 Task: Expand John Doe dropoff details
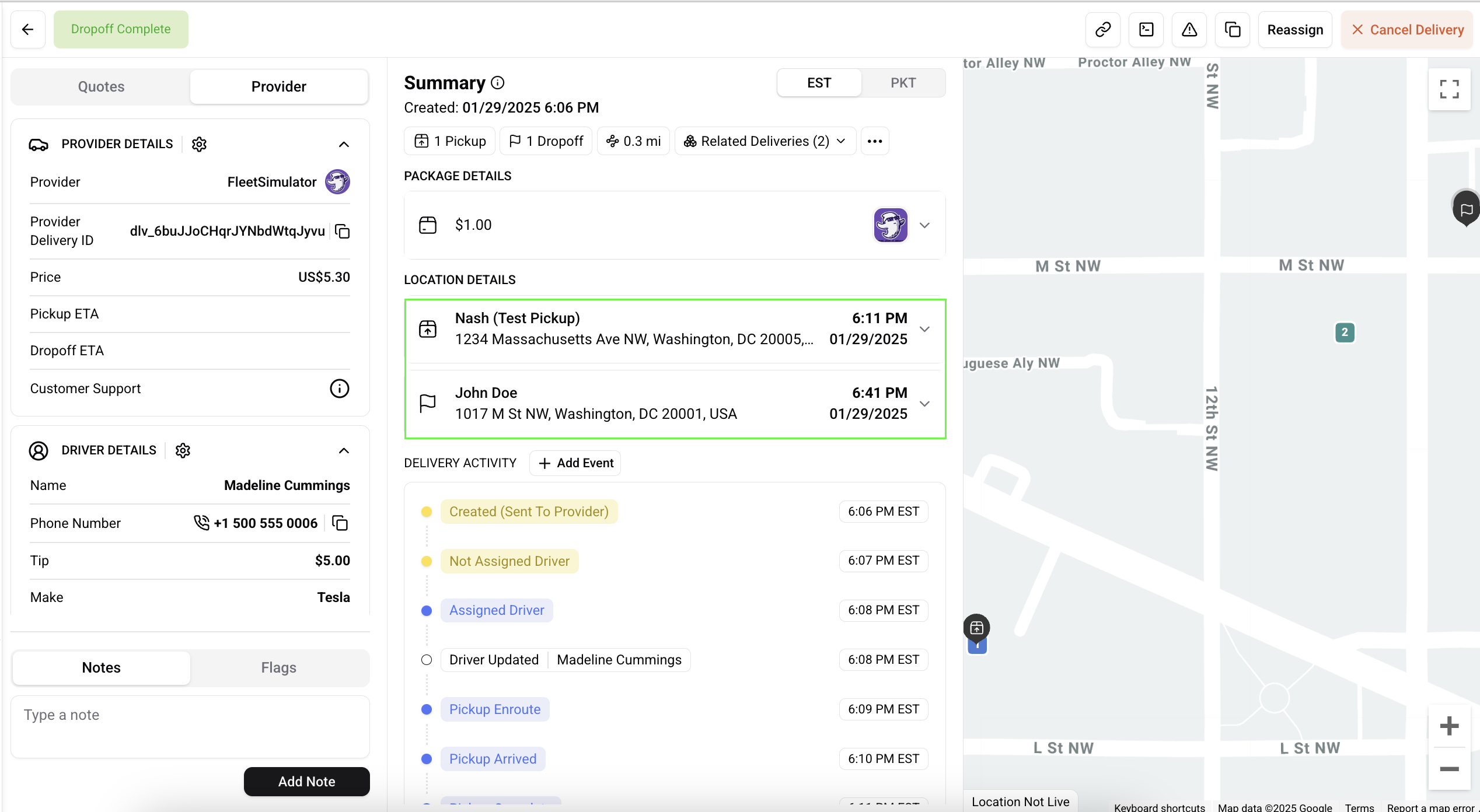tap(924, 404)
